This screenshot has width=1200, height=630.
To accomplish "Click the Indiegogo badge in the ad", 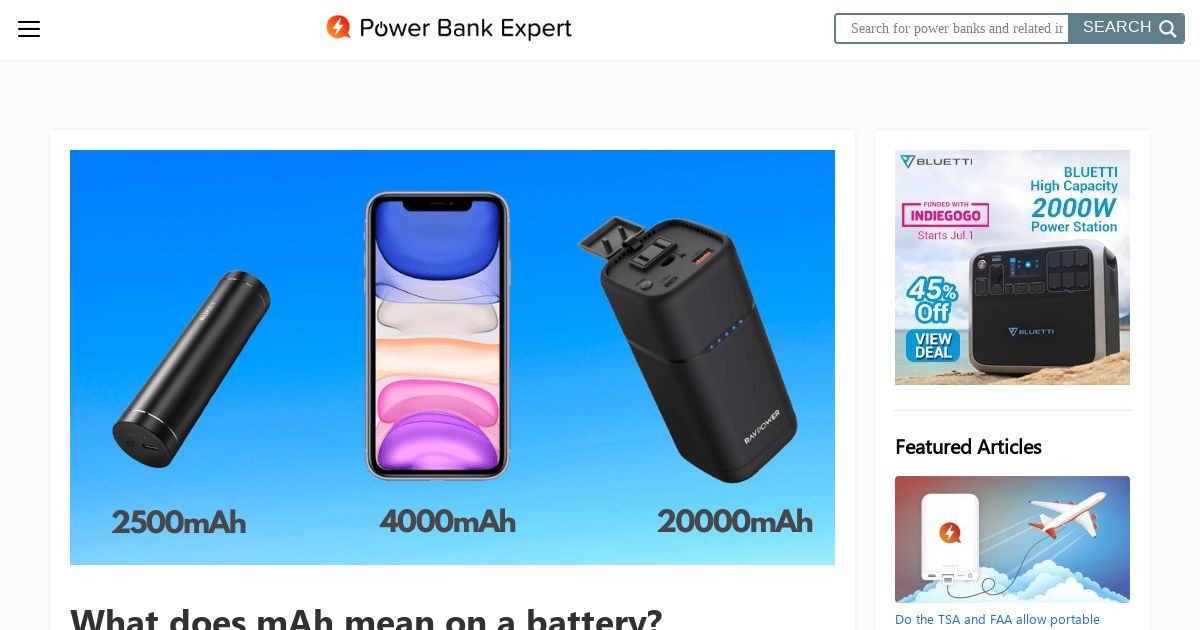I will [x=945, y=214].
